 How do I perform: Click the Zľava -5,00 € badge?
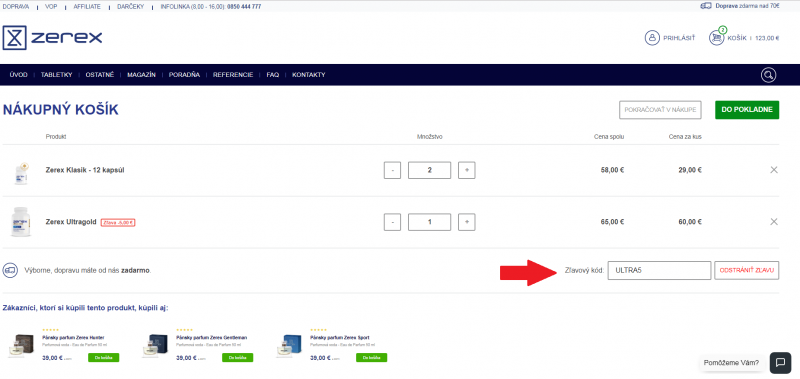coord(118,222)
